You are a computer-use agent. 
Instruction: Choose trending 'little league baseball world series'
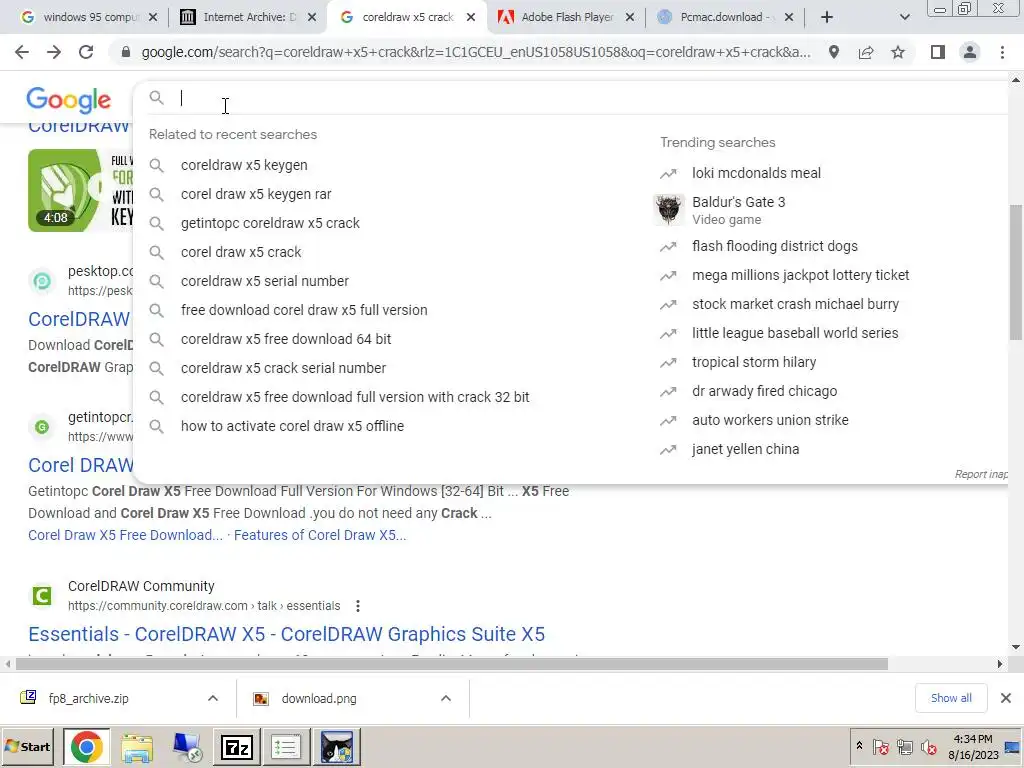pyautogui.click(x=795, y=333)
